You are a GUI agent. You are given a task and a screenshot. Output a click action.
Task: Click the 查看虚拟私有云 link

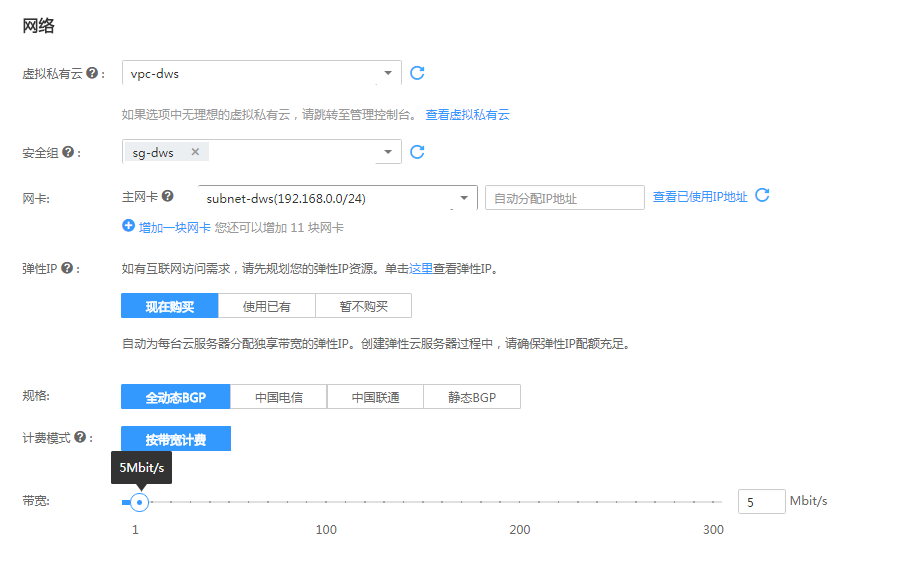pyautogui.click(x=467, y=114)
